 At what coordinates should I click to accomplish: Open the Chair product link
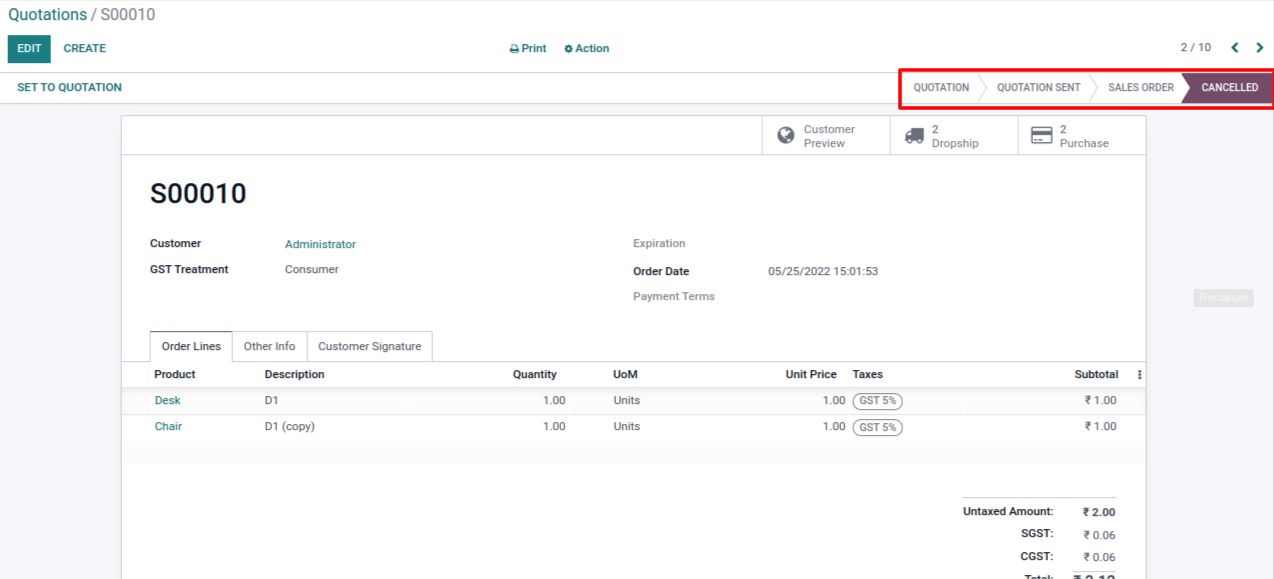pyautogui.click(x=168, y=426)
